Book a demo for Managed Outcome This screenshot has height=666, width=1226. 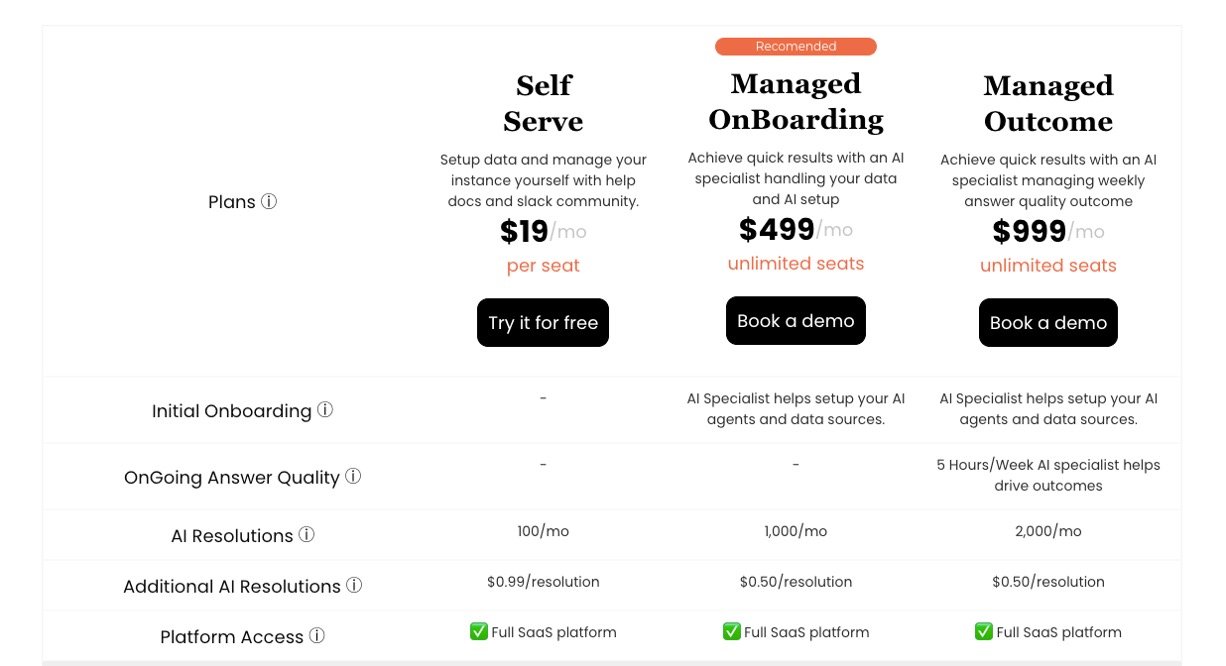coord(1048,323)
